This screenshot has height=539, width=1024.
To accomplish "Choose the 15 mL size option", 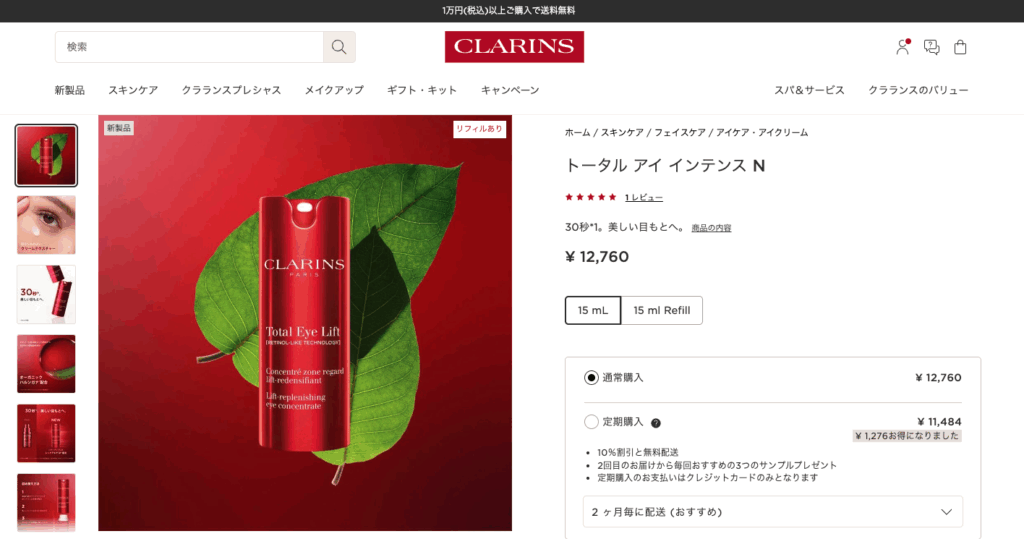I will (x=593, y=310).
